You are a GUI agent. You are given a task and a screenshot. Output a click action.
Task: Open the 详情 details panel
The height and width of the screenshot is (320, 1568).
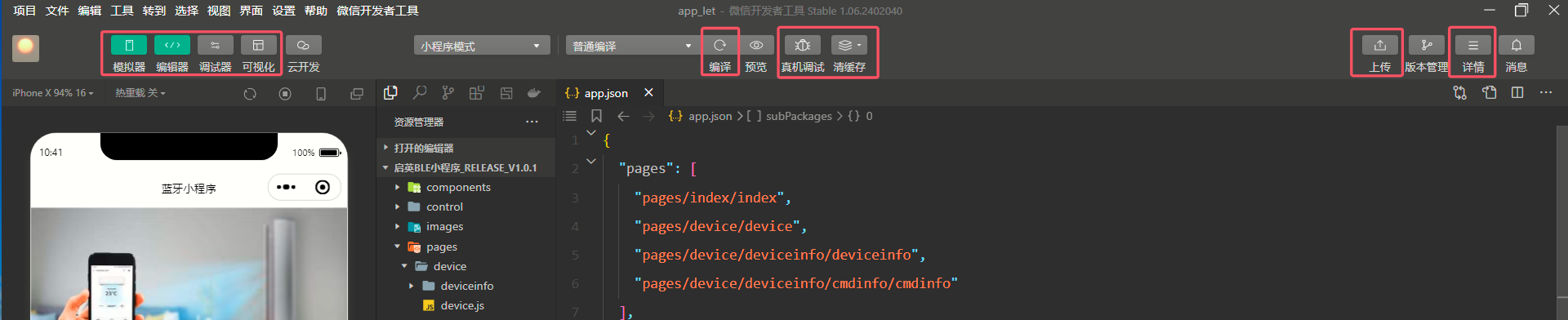1472,45
